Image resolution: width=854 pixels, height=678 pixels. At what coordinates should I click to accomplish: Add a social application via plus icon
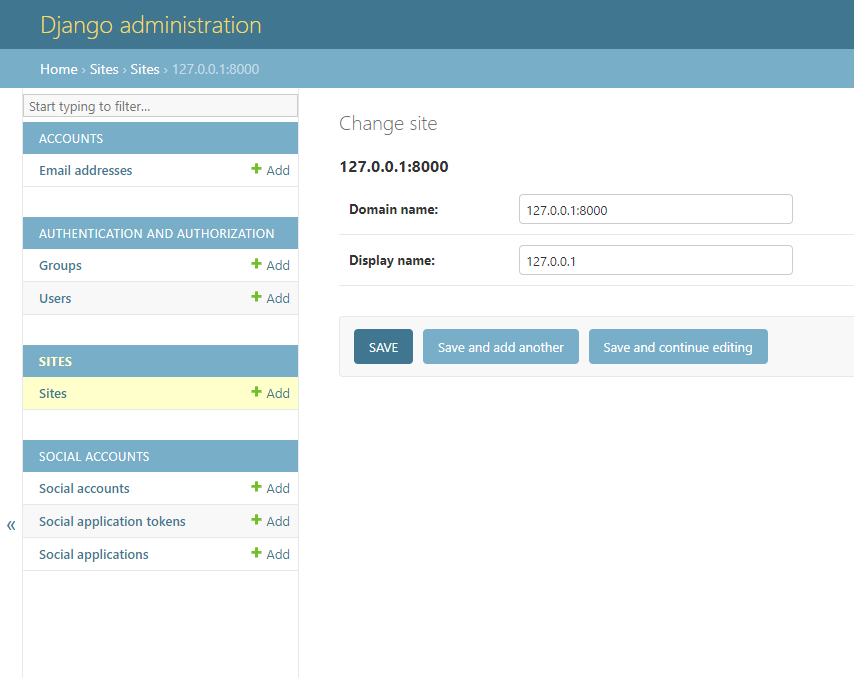256,554
